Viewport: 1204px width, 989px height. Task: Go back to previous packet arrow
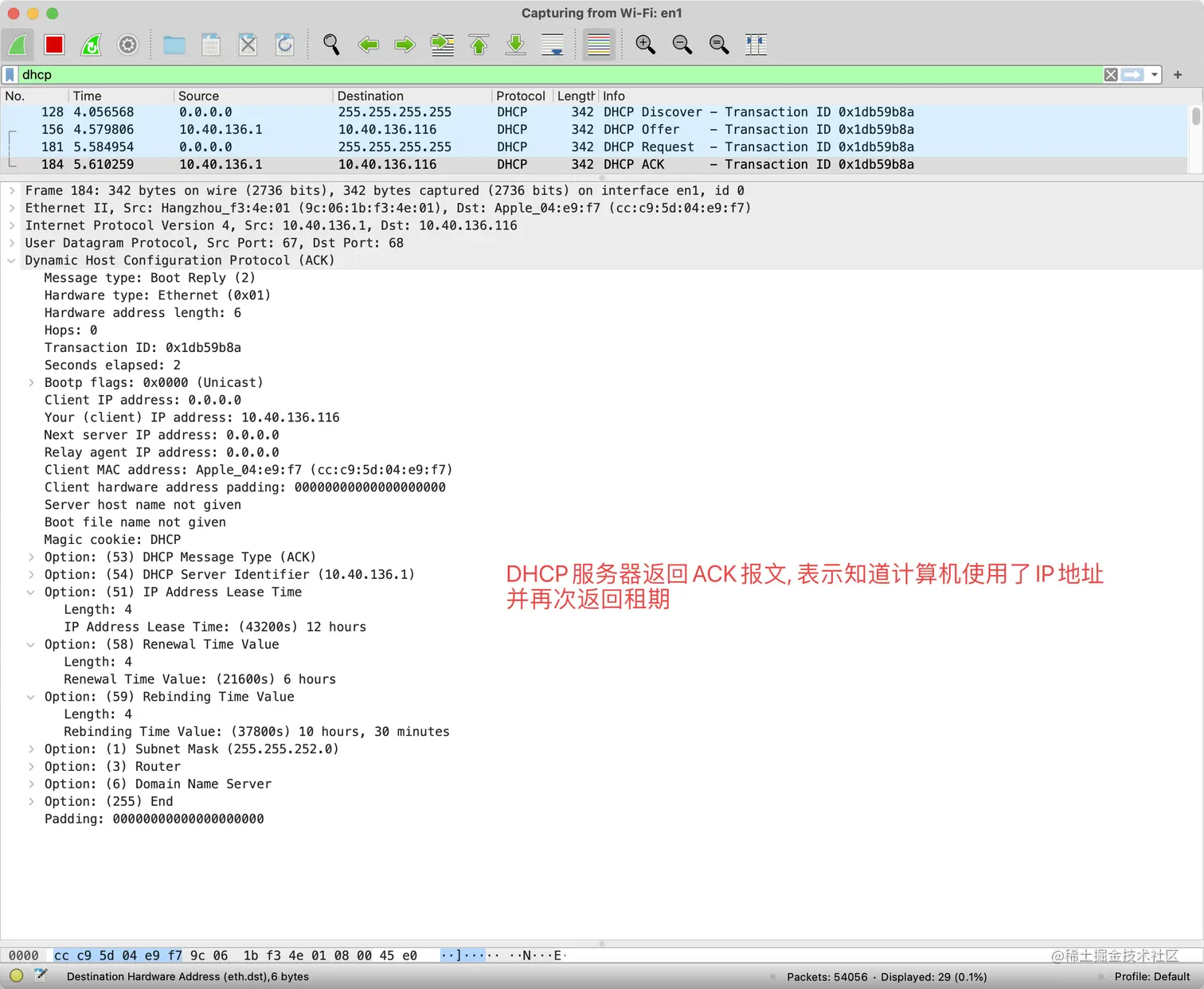(x=368, y=45)
